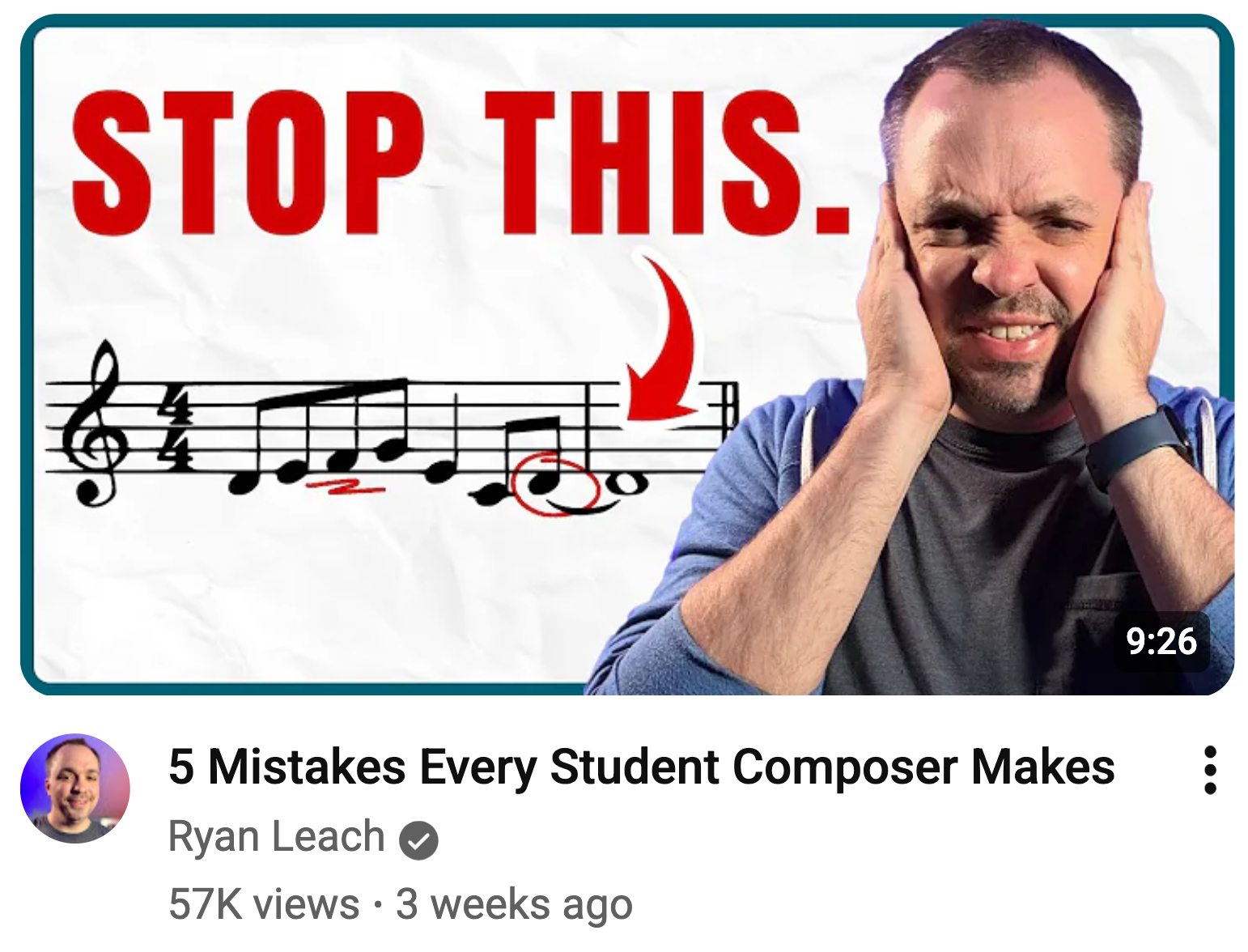Open the video '5 Mistakes Every Student Composer Makes'
The width and height of the screenshot is (1248, 952).
tap(641, 767)
